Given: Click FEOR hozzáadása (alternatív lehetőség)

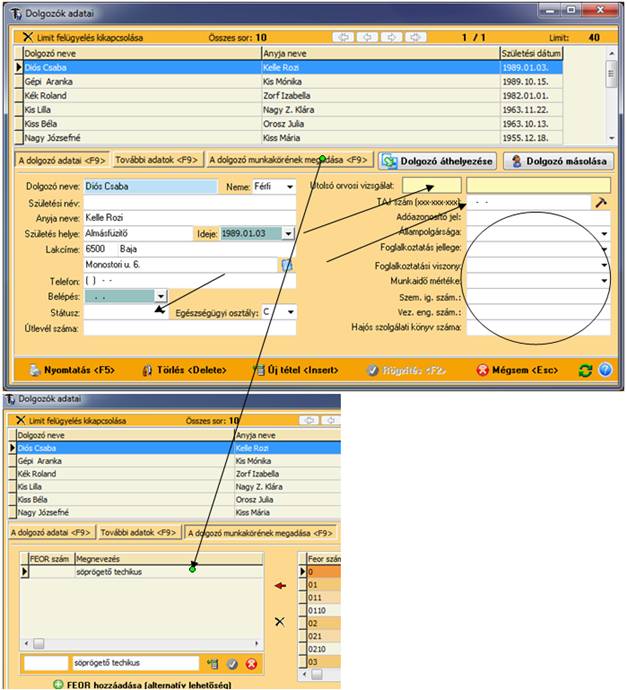Looking at the screenshot, I should pyautogui.click(x=143, y=685).
